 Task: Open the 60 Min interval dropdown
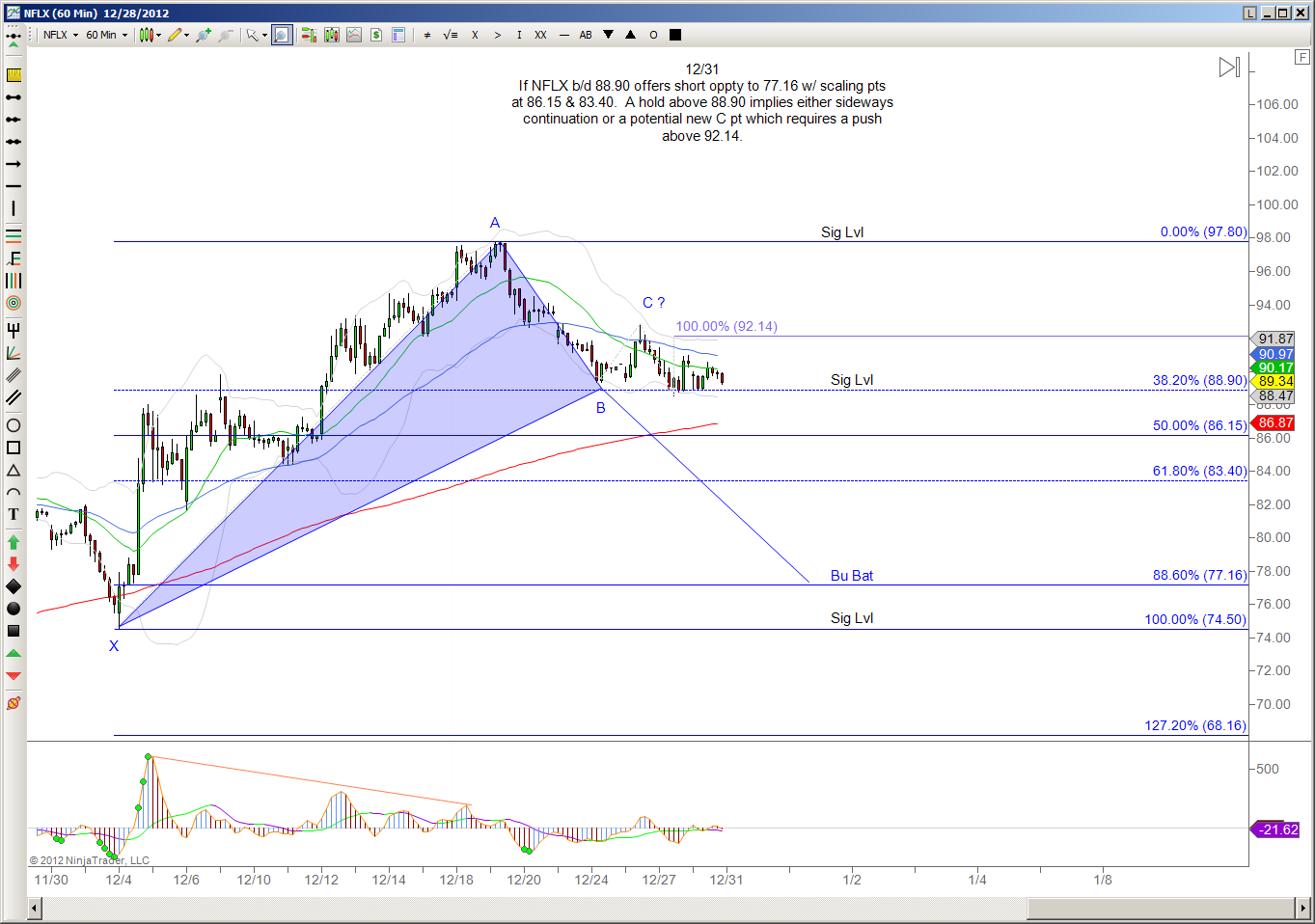tap(106, 35)
